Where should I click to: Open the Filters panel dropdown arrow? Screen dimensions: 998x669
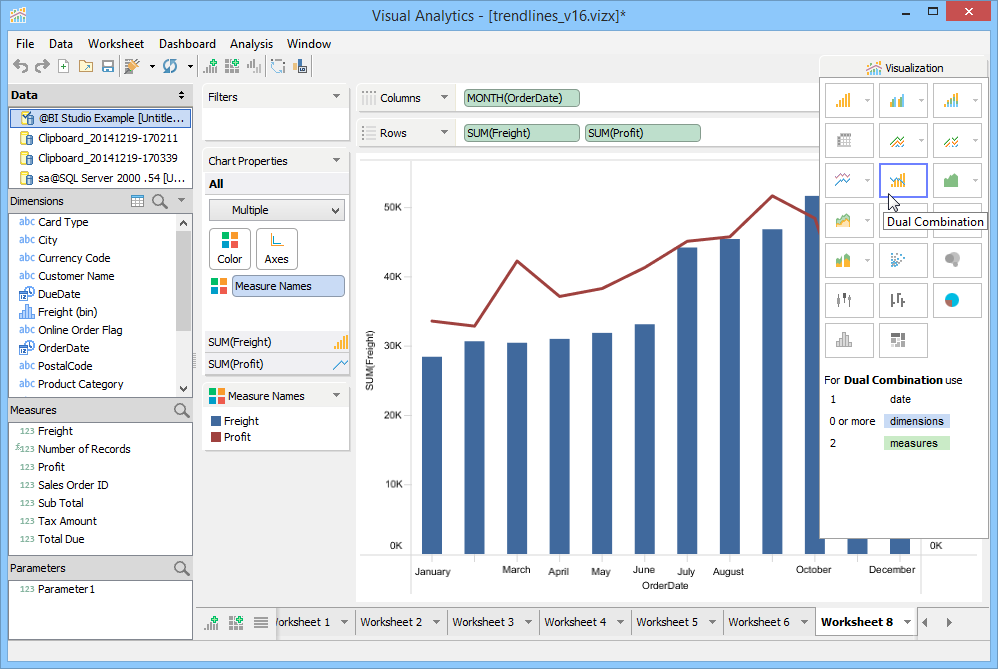point(337,97)
